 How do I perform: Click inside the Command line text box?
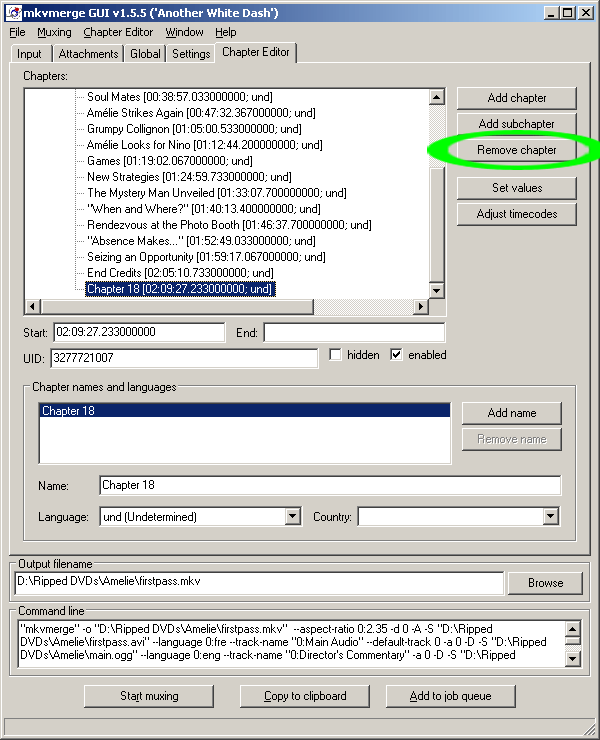[291, 644]
